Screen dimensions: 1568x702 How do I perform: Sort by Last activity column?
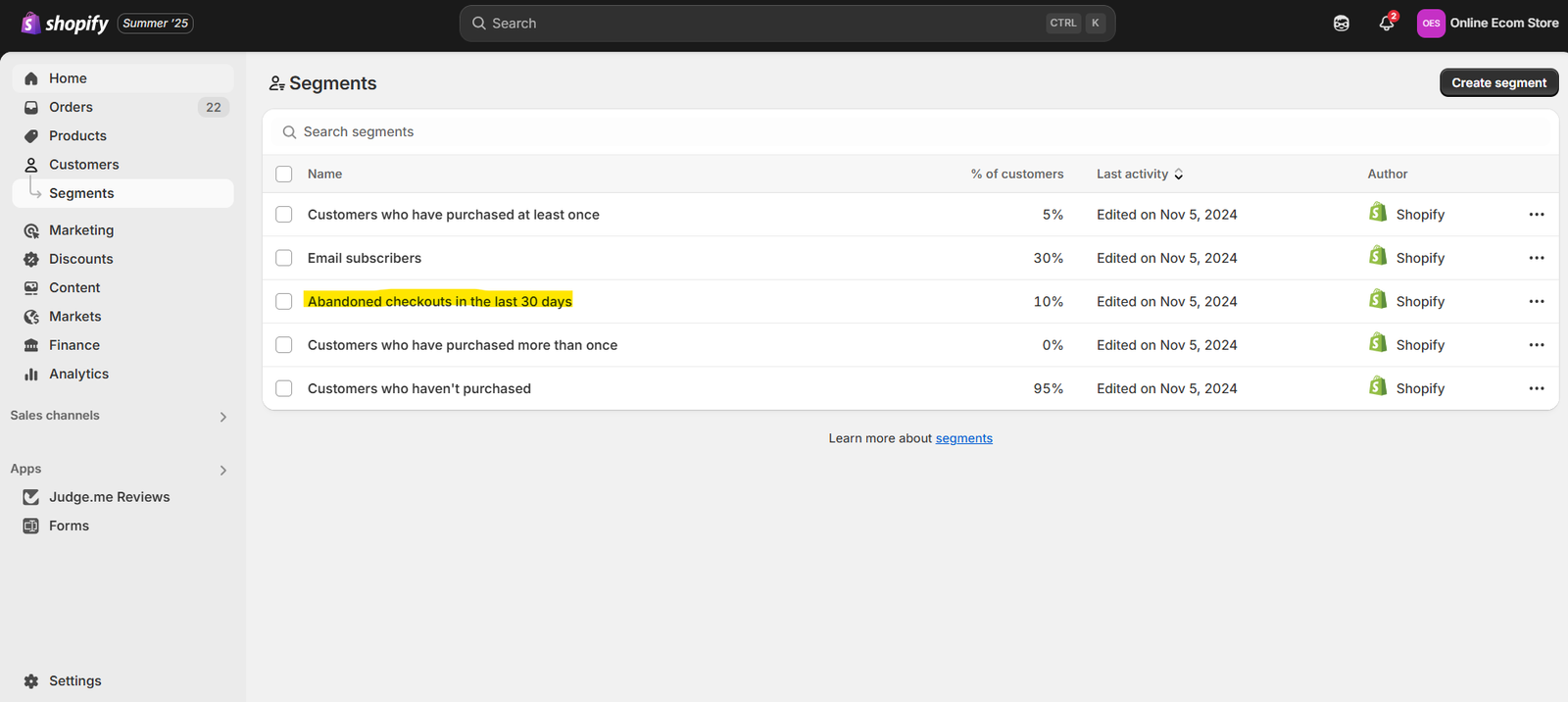1140,174
